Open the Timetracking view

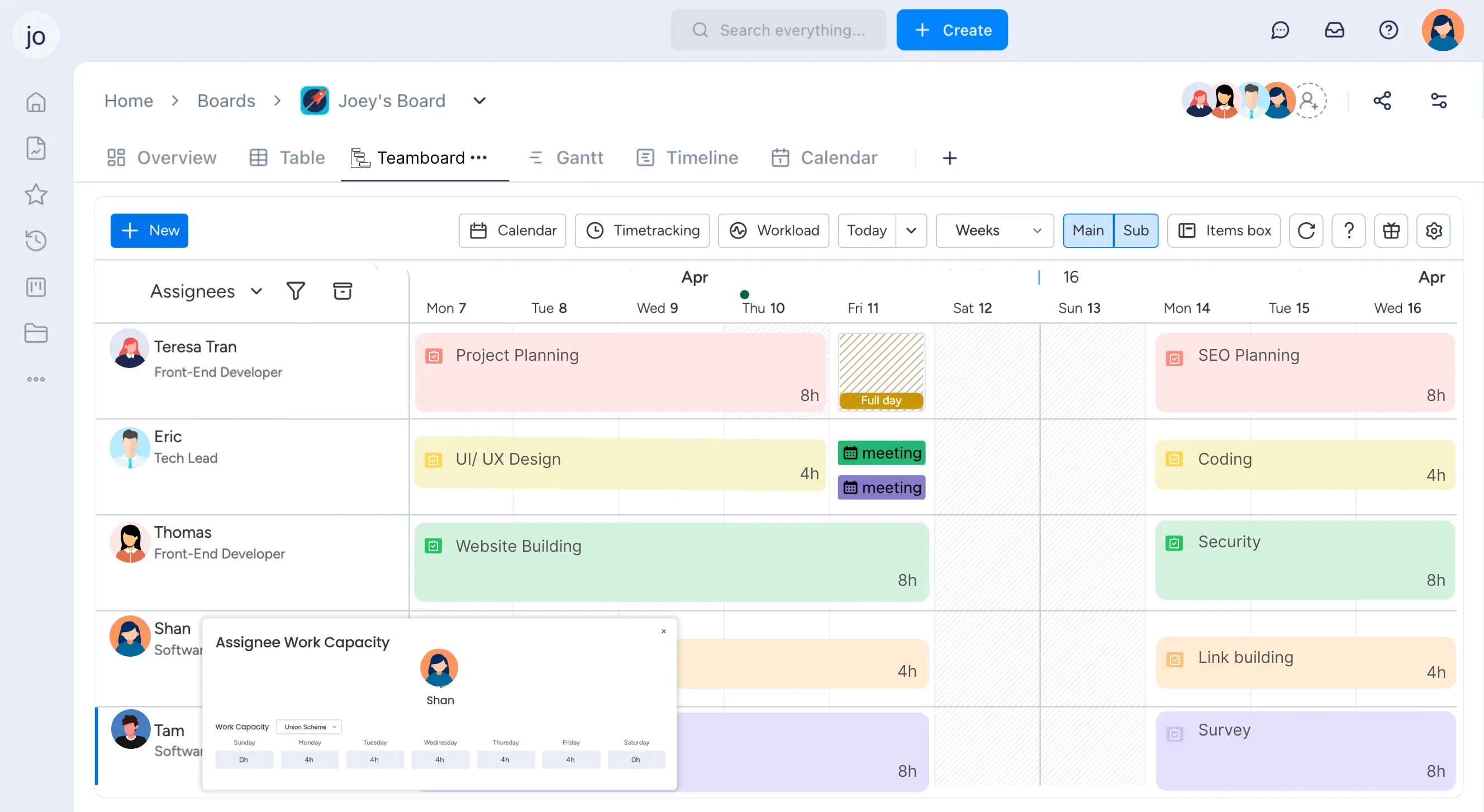(642, 230)
